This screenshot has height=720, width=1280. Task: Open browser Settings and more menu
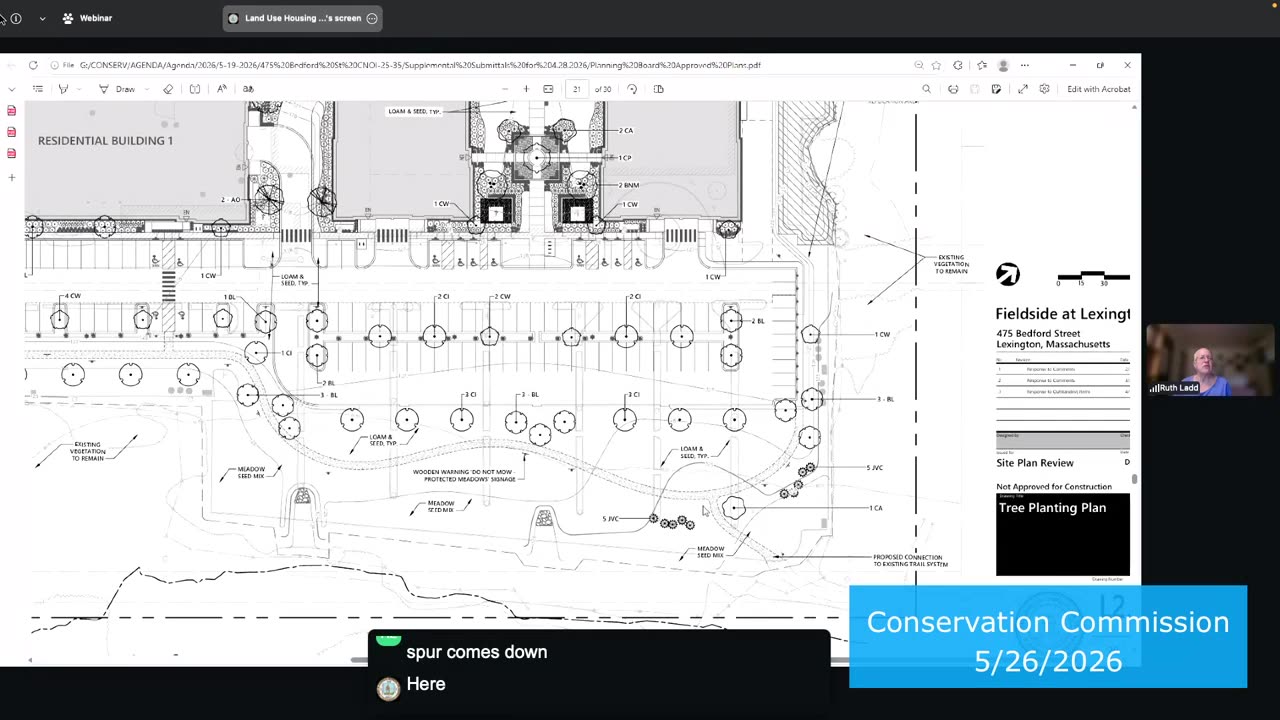click(1025, 65)
